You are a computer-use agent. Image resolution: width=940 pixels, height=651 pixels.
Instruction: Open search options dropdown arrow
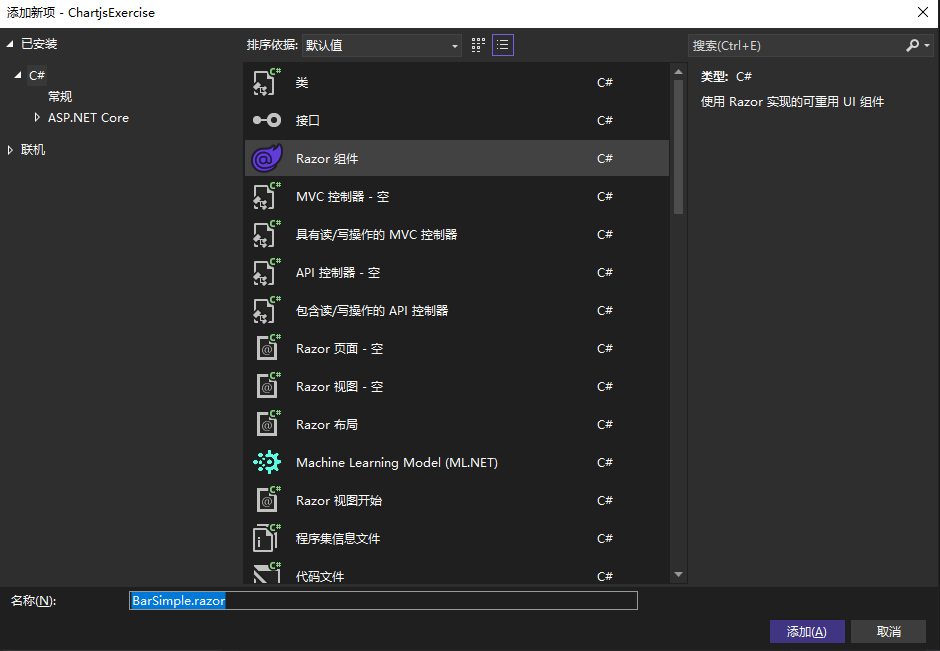coord(927,46)
